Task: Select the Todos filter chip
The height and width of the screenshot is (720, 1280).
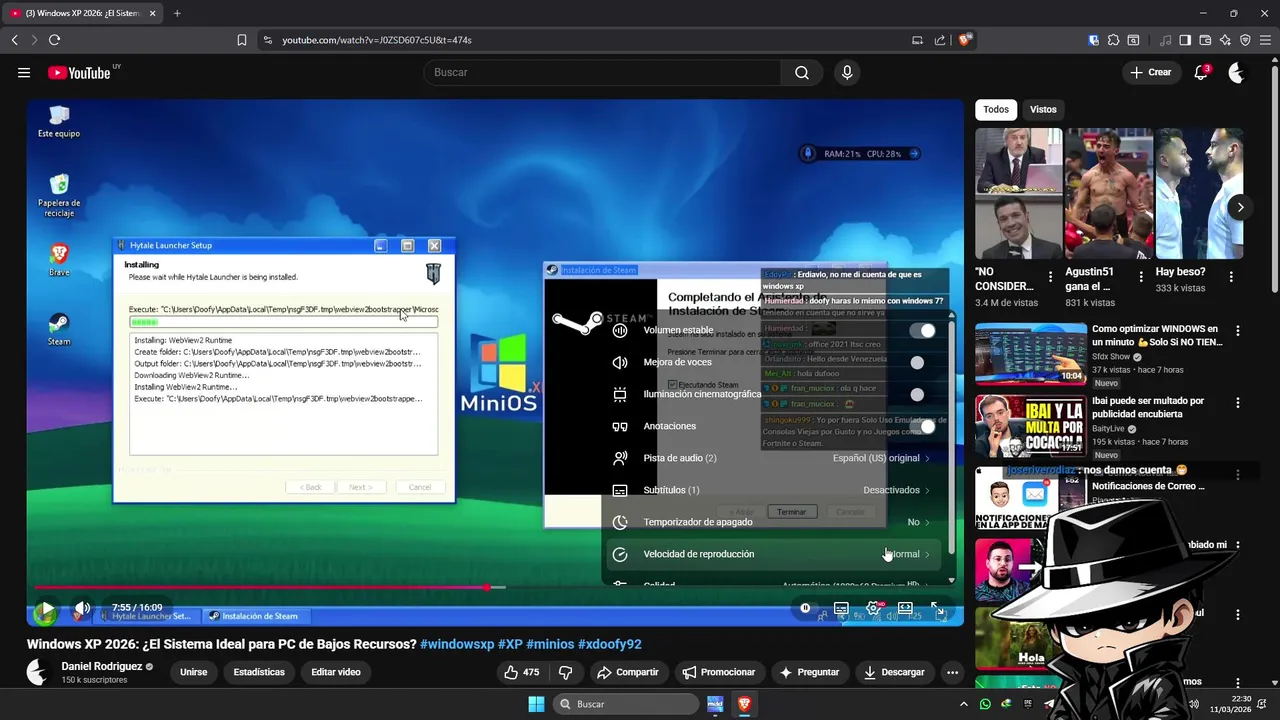Action: tap(996, 109)
